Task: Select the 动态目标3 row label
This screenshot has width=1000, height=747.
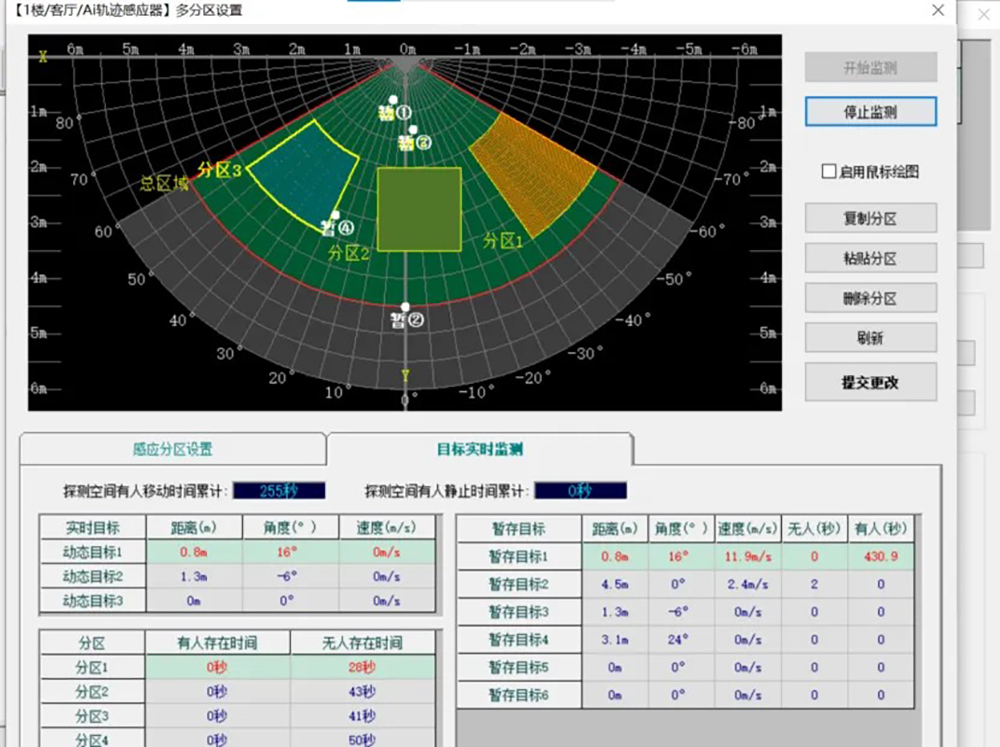Action: pos(93,600)
